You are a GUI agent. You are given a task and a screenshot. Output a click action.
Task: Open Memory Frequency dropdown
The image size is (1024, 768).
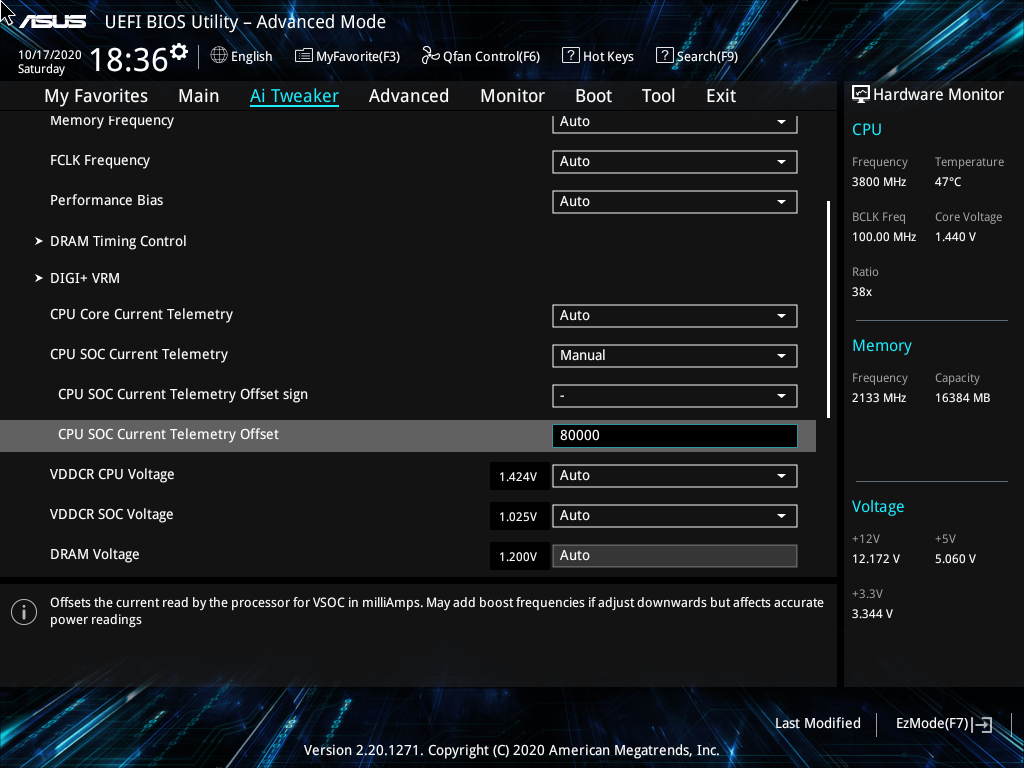(x=675, y=122)
